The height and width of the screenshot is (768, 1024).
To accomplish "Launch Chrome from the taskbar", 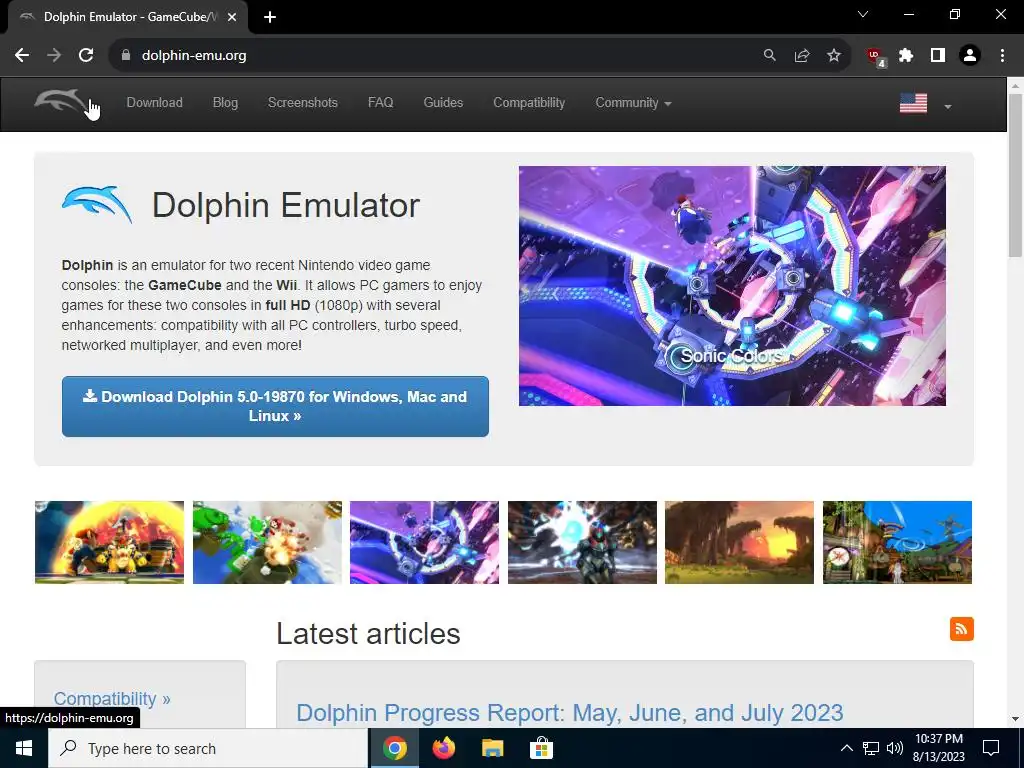I will [x=394, y=748].
